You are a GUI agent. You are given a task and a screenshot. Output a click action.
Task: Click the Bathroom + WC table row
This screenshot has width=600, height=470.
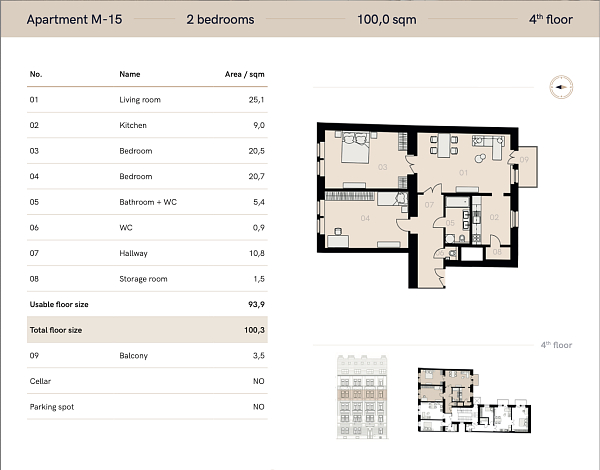[148, 202]
